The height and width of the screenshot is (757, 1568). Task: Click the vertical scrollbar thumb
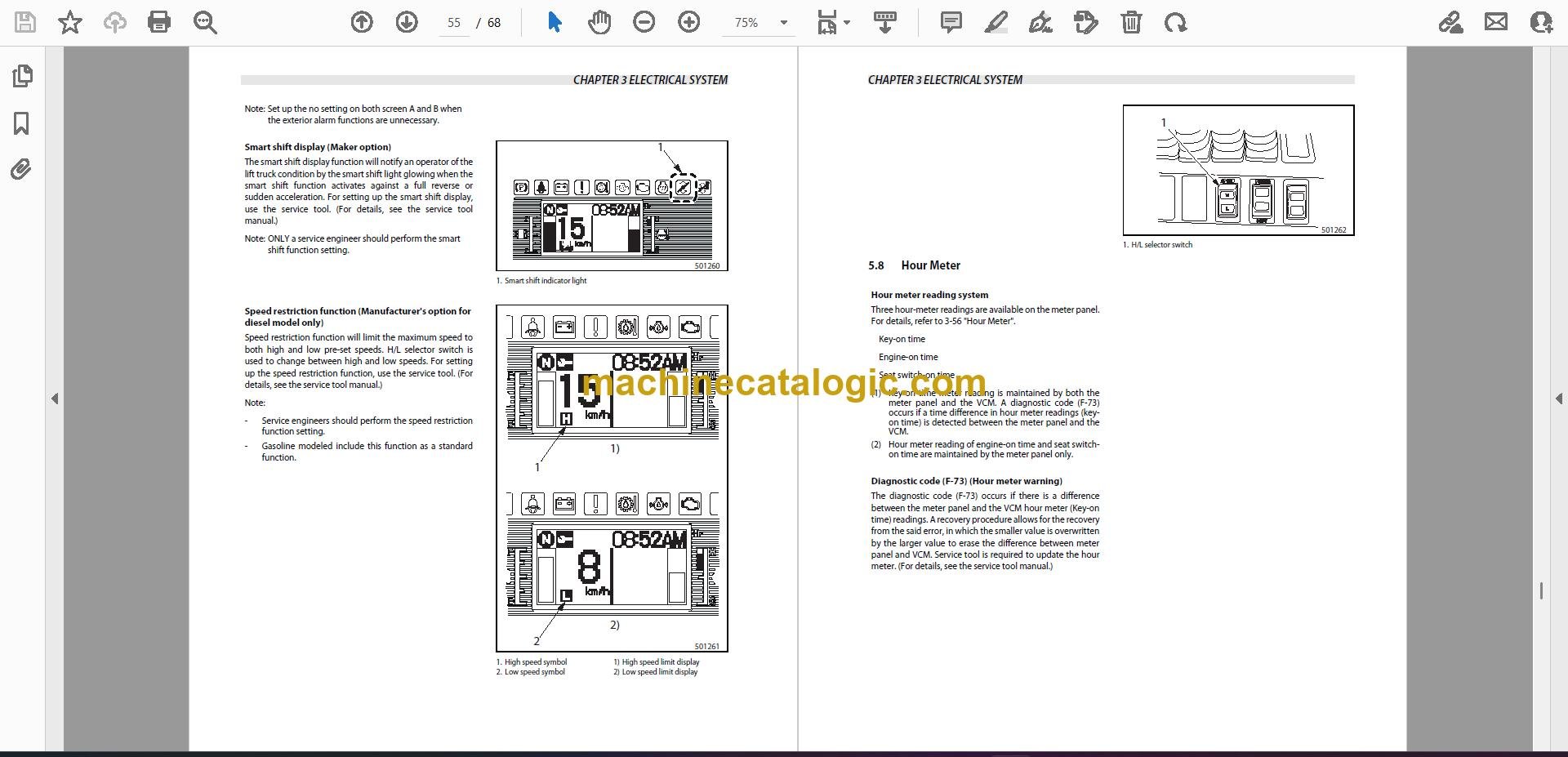pyautogui.click(x=1541, y=590)
